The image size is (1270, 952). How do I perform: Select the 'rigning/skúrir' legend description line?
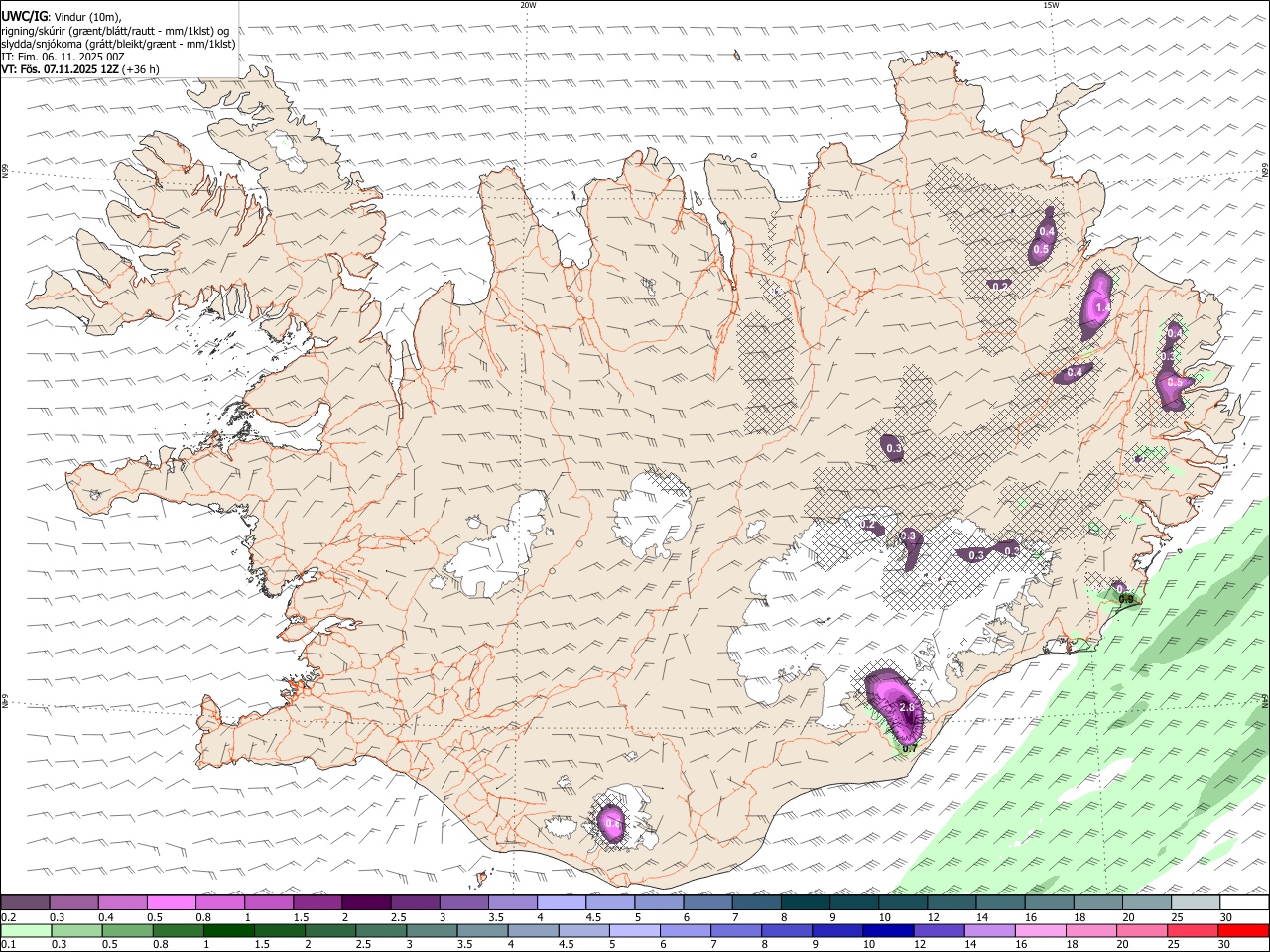115,30
